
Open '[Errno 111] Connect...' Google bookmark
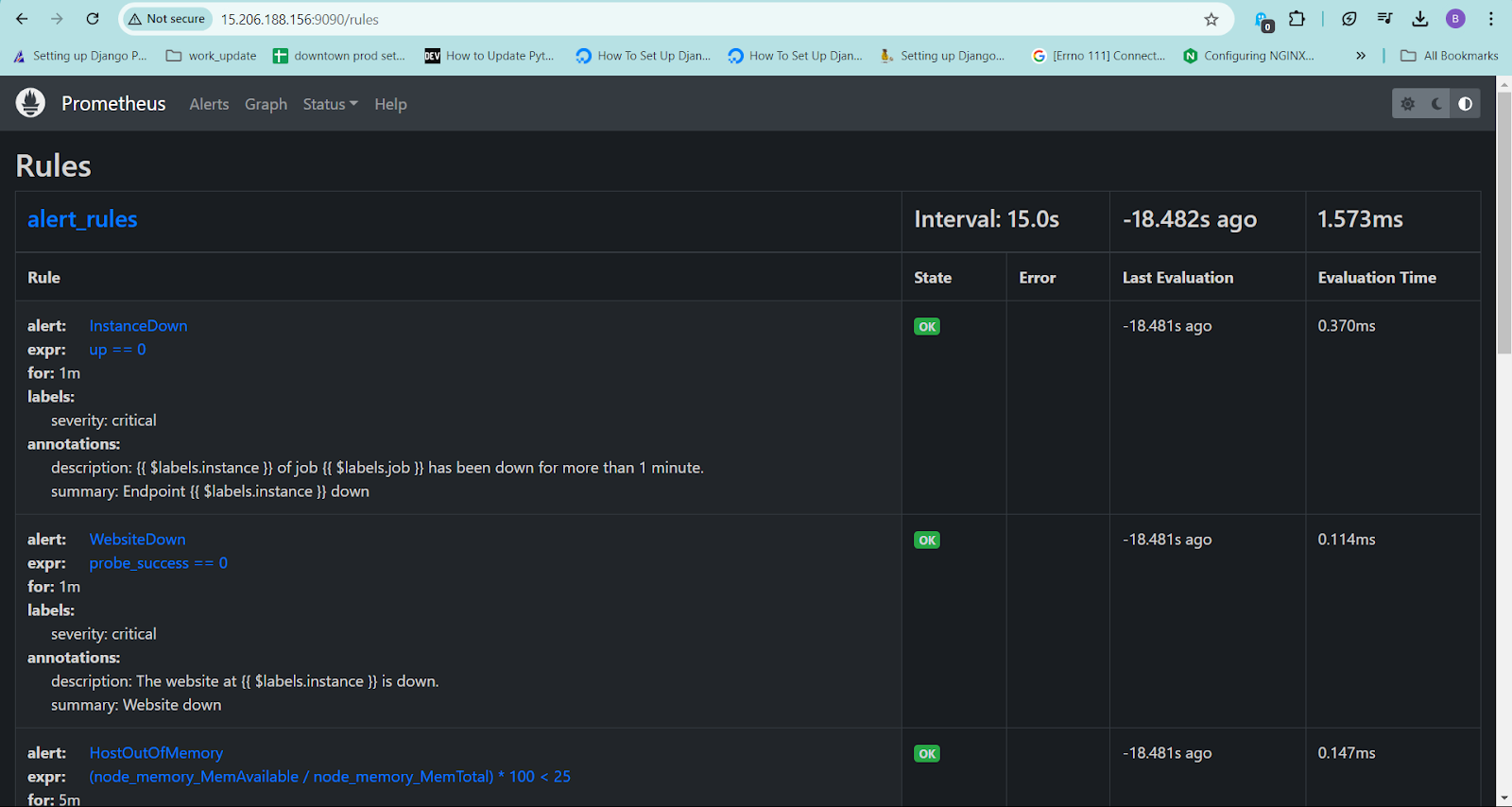click(1098, 56)
